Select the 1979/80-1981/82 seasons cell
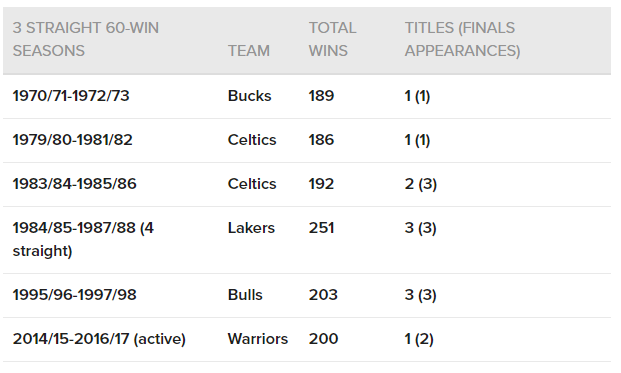Screen dimensions: 621x373 click(x=72, y=140)
